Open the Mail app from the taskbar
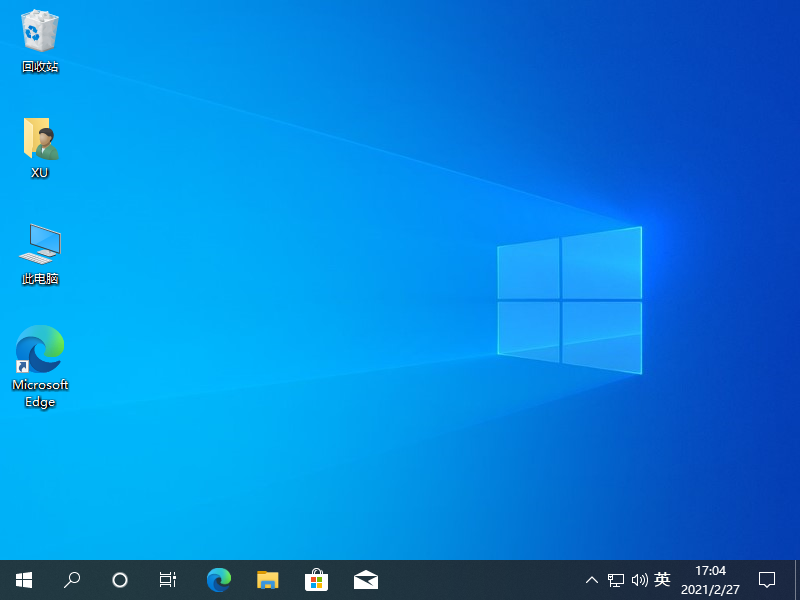This screenshot has height=600, width=800. [x=366, y=579]
